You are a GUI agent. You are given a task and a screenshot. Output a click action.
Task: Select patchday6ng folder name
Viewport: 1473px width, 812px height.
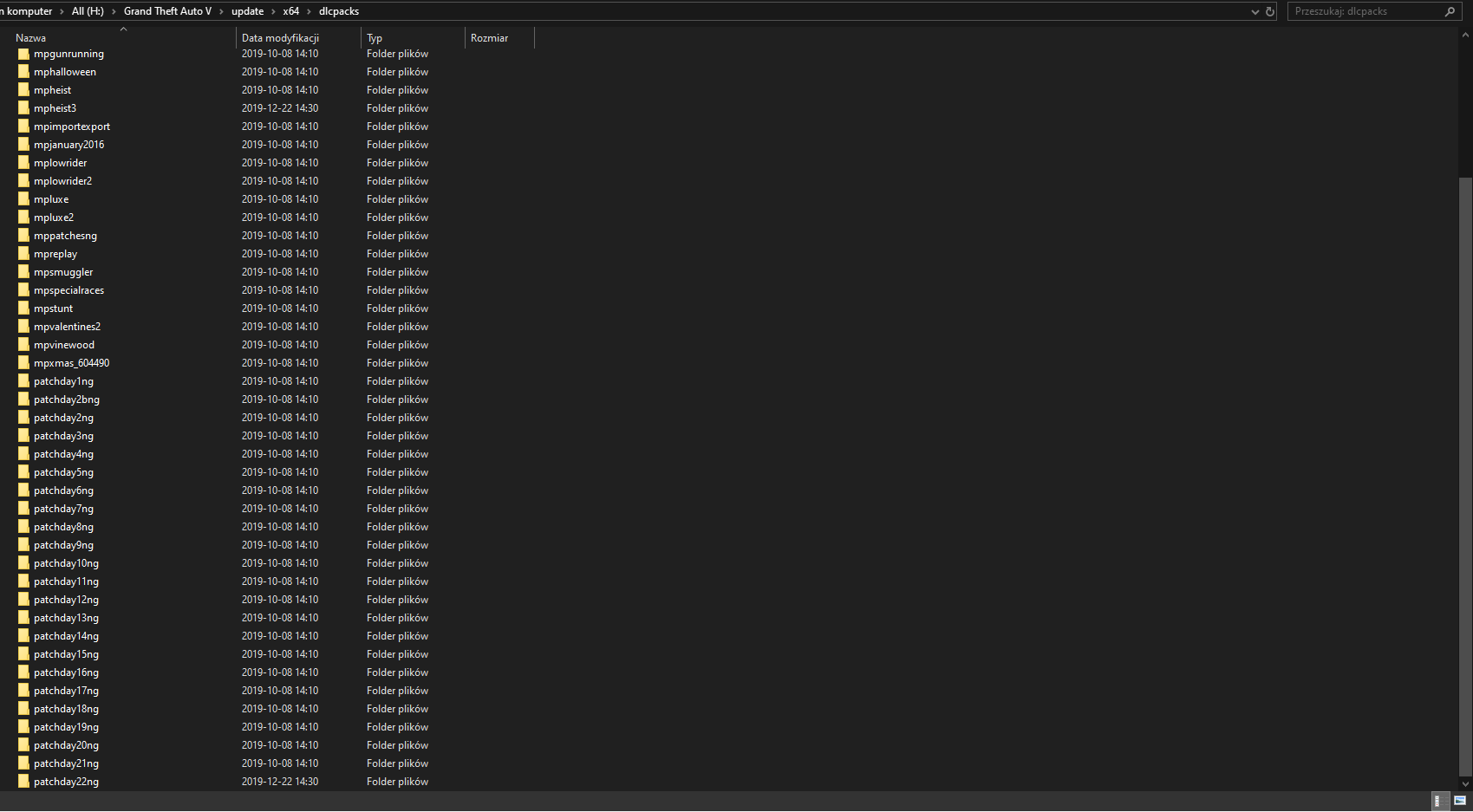click(63, 490)
